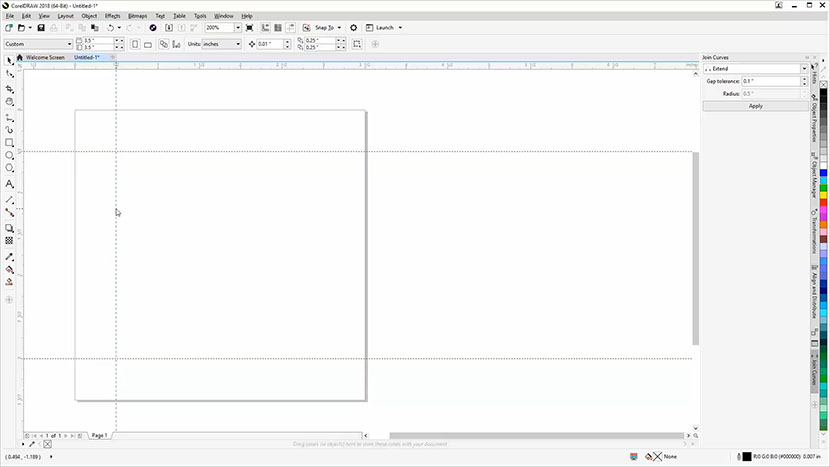Screen dimensions: 830x467
Task: Pick the Drop Shadow tool
Action: [x=10, y=228]
